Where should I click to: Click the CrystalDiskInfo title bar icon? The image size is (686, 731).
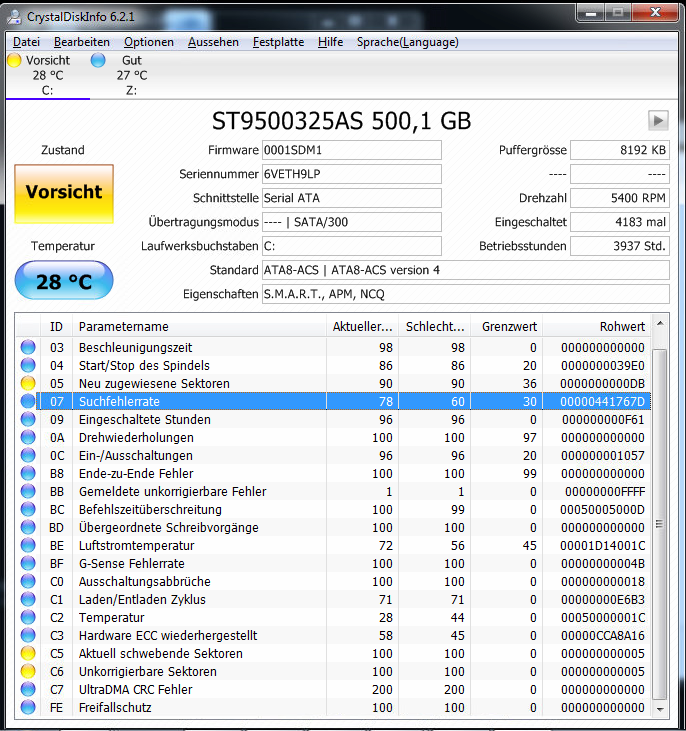pyautogui.click(x=14, y=17)
